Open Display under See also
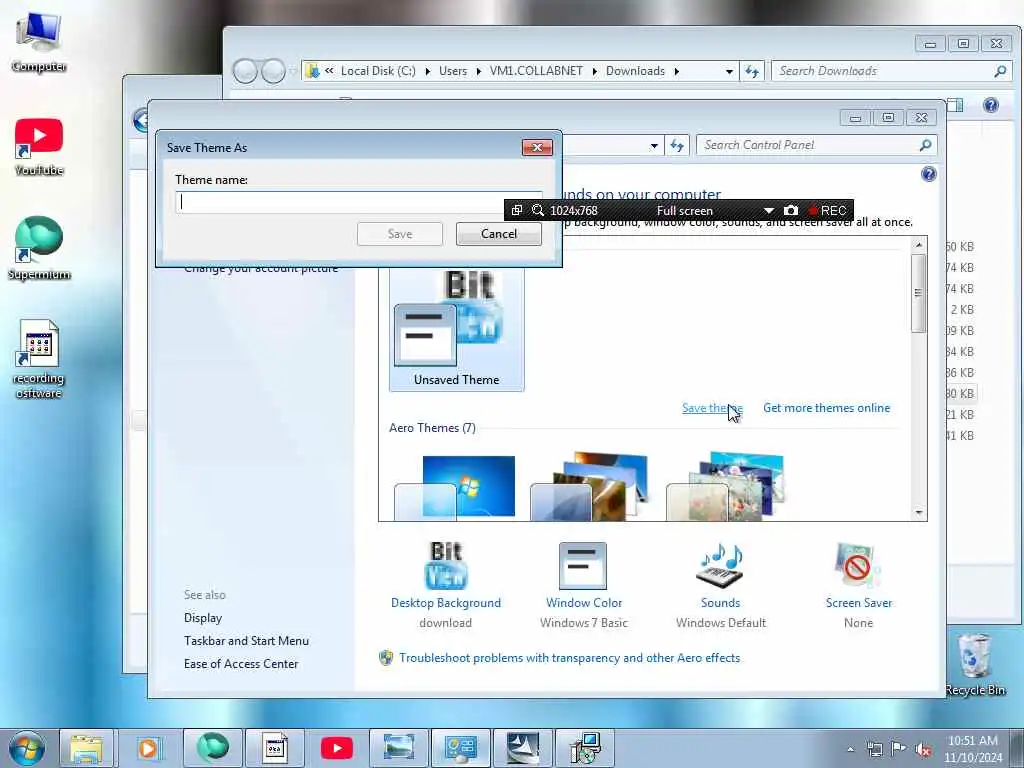This screenshot has height=768, width=1024. pyautogui.click(x=203, y=618)
